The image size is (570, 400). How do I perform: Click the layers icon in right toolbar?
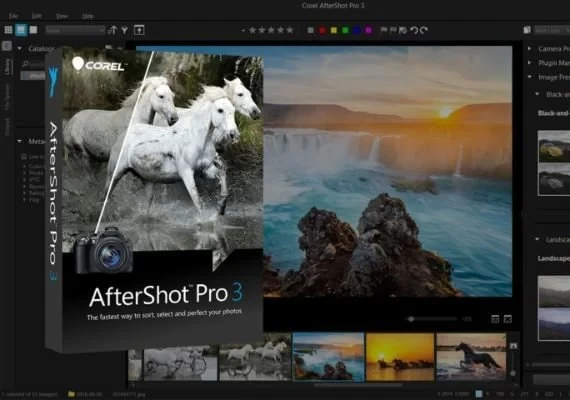[527, 30]
